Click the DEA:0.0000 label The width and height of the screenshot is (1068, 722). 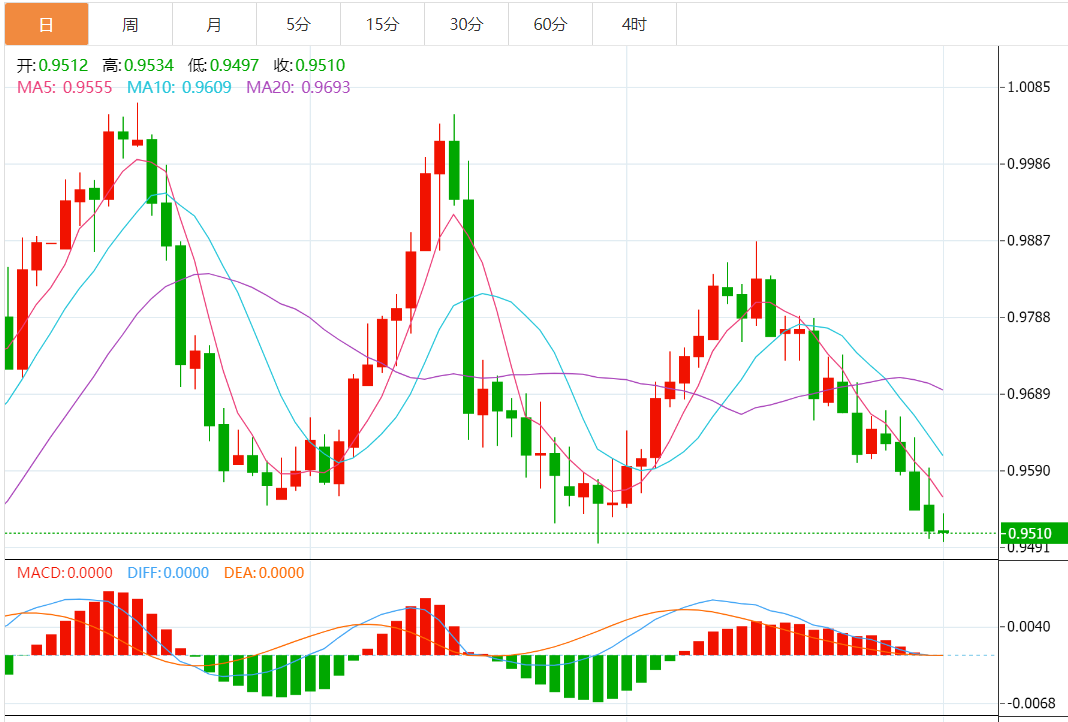tap(264, 573)
